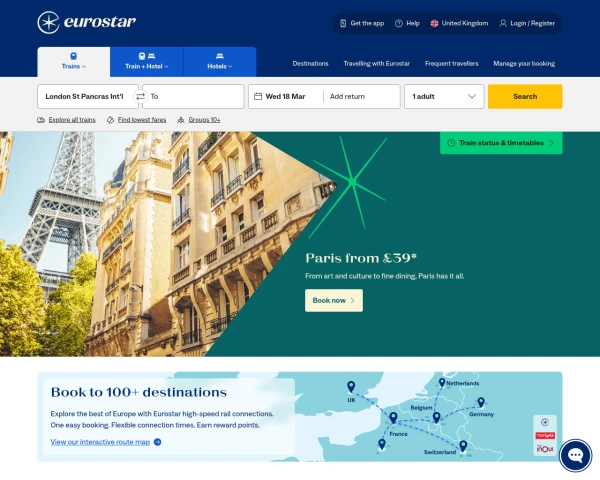The height and width of the screenshot is (480, 600).
Task: Click the TGV Lyria logo on map
Action: pos(545,436)
